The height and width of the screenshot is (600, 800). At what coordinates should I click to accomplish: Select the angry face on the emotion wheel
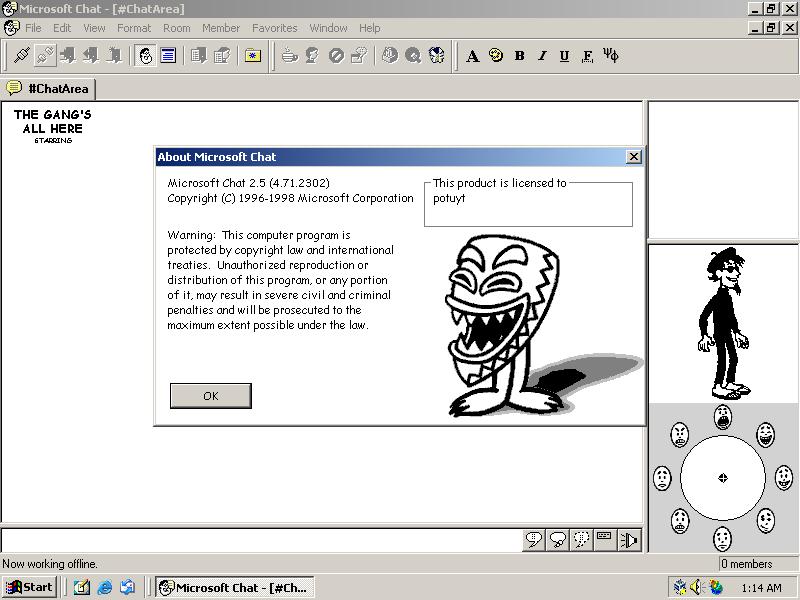(680, 435)
